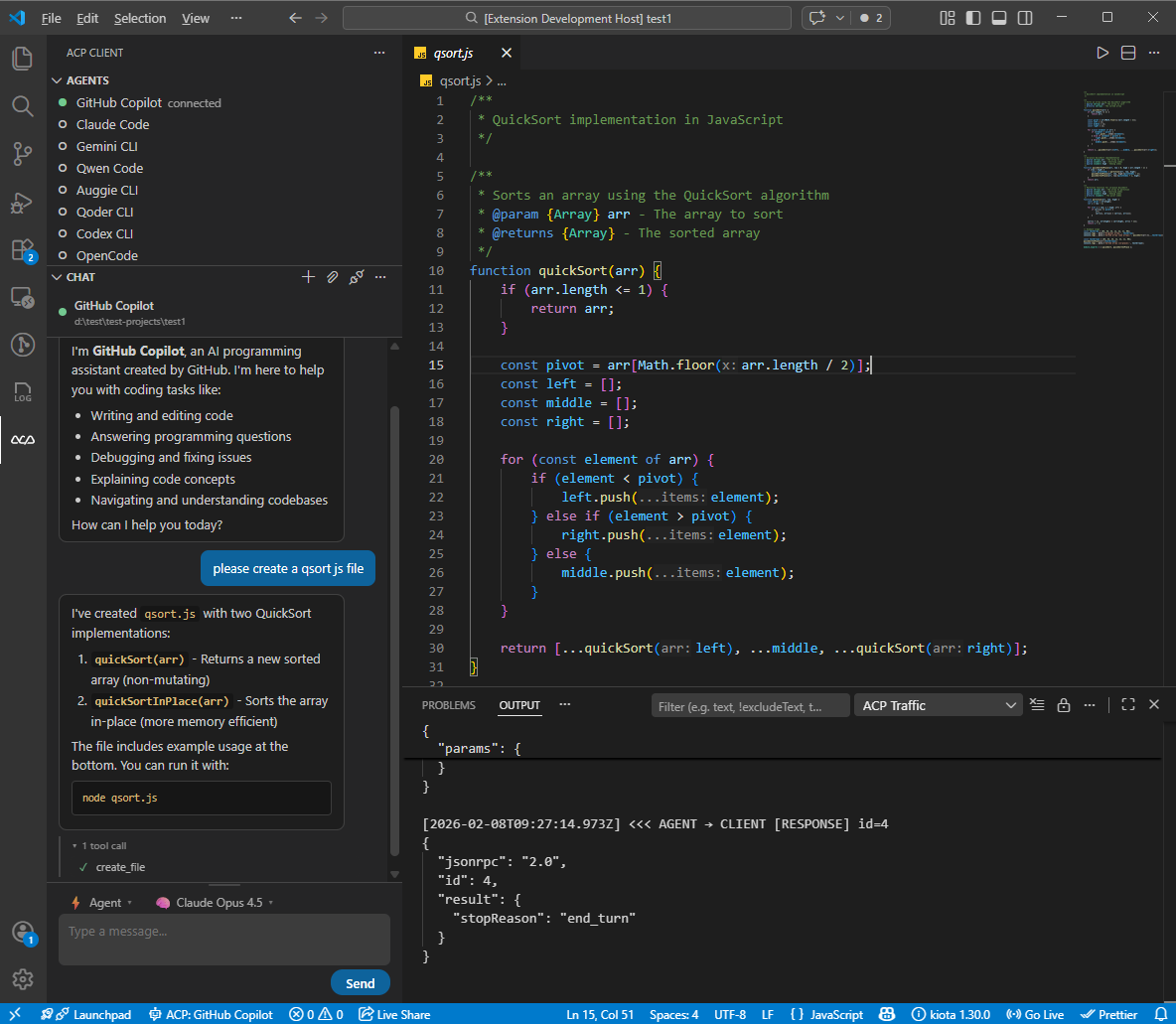Click the Send button

click(x=360, y=982)
